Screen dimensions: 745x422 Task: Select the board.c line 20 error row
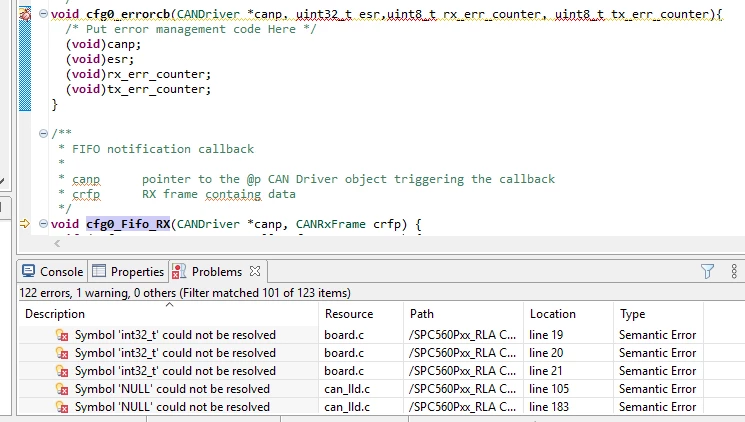pos(361,353)
